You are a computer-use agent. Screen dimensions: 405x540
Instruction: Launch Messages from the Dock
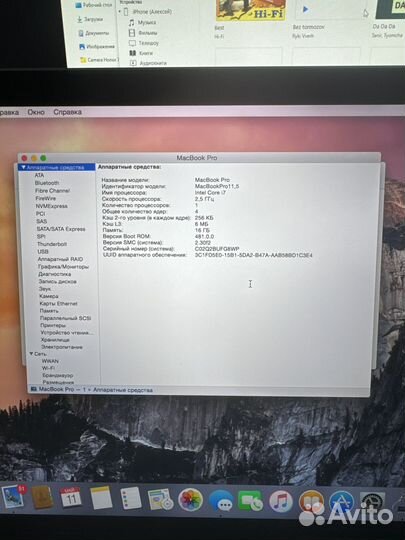click(221, 500)
